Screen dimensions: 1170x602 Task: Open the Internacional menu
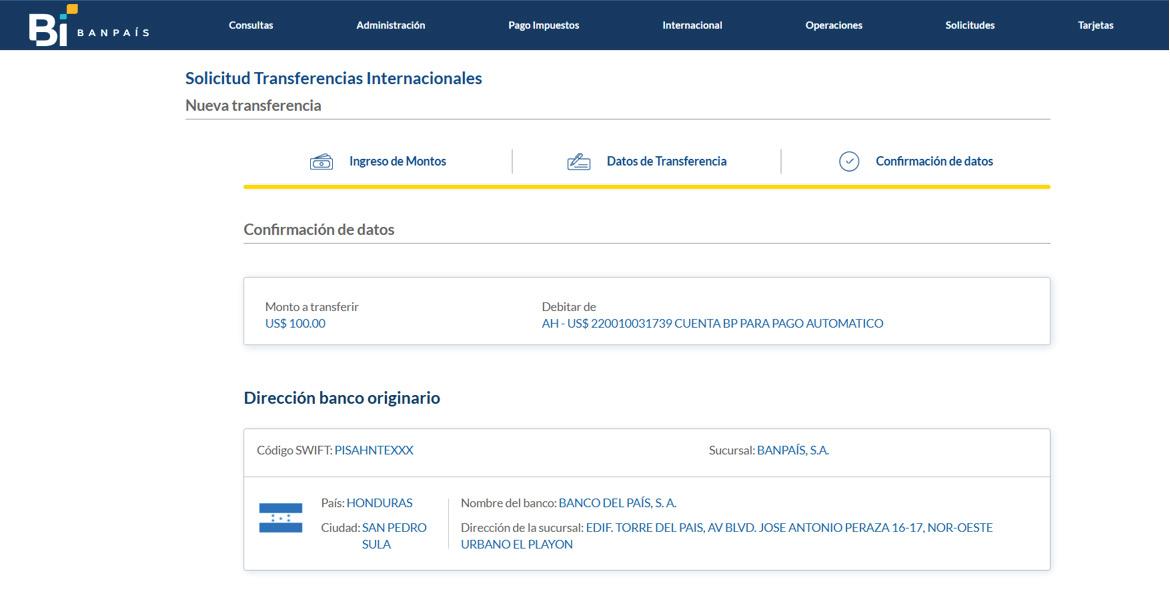[x=692, y=25]
